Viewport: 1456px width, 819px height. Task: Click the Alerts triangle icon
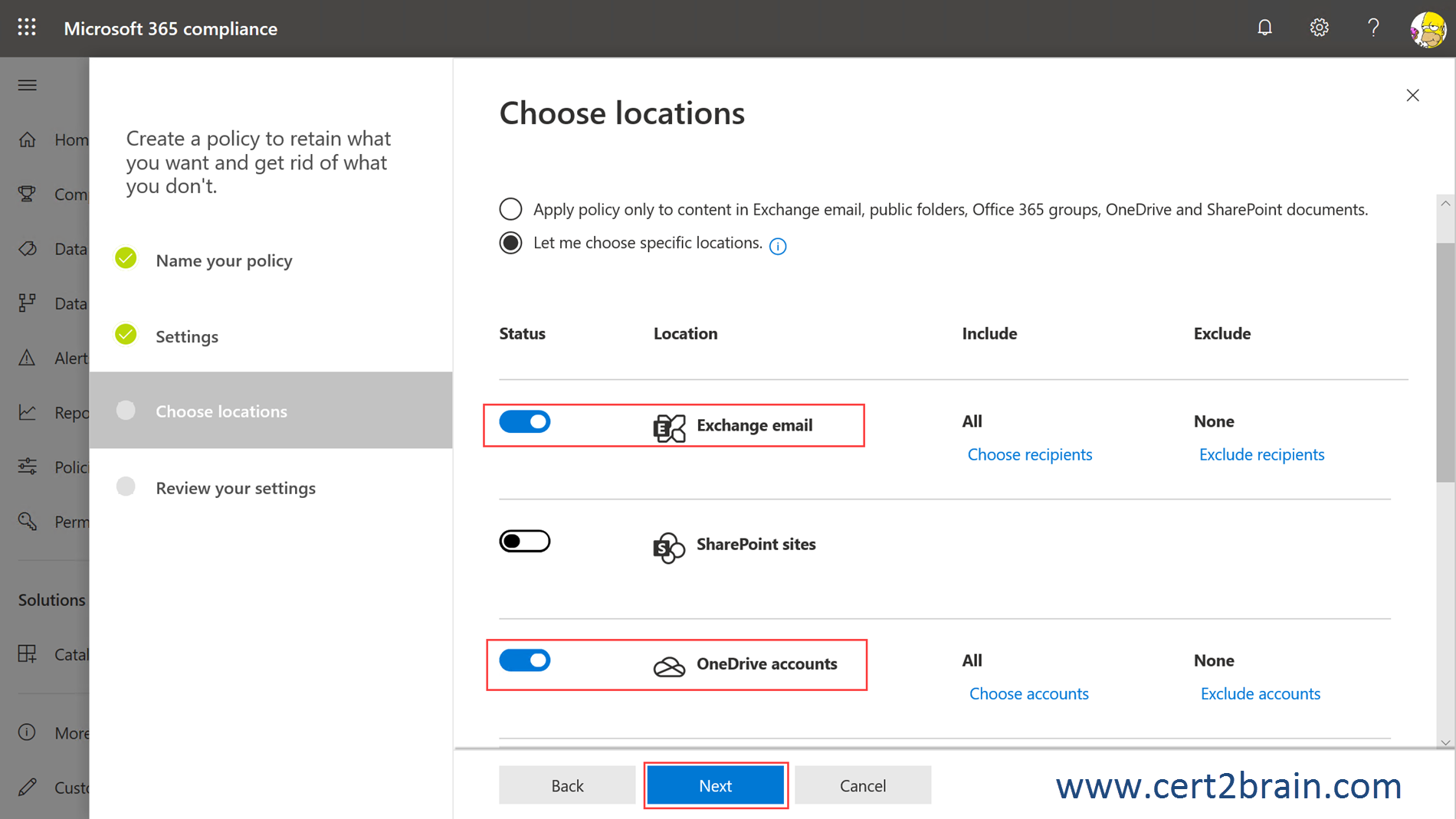click(x=28, y=357)
